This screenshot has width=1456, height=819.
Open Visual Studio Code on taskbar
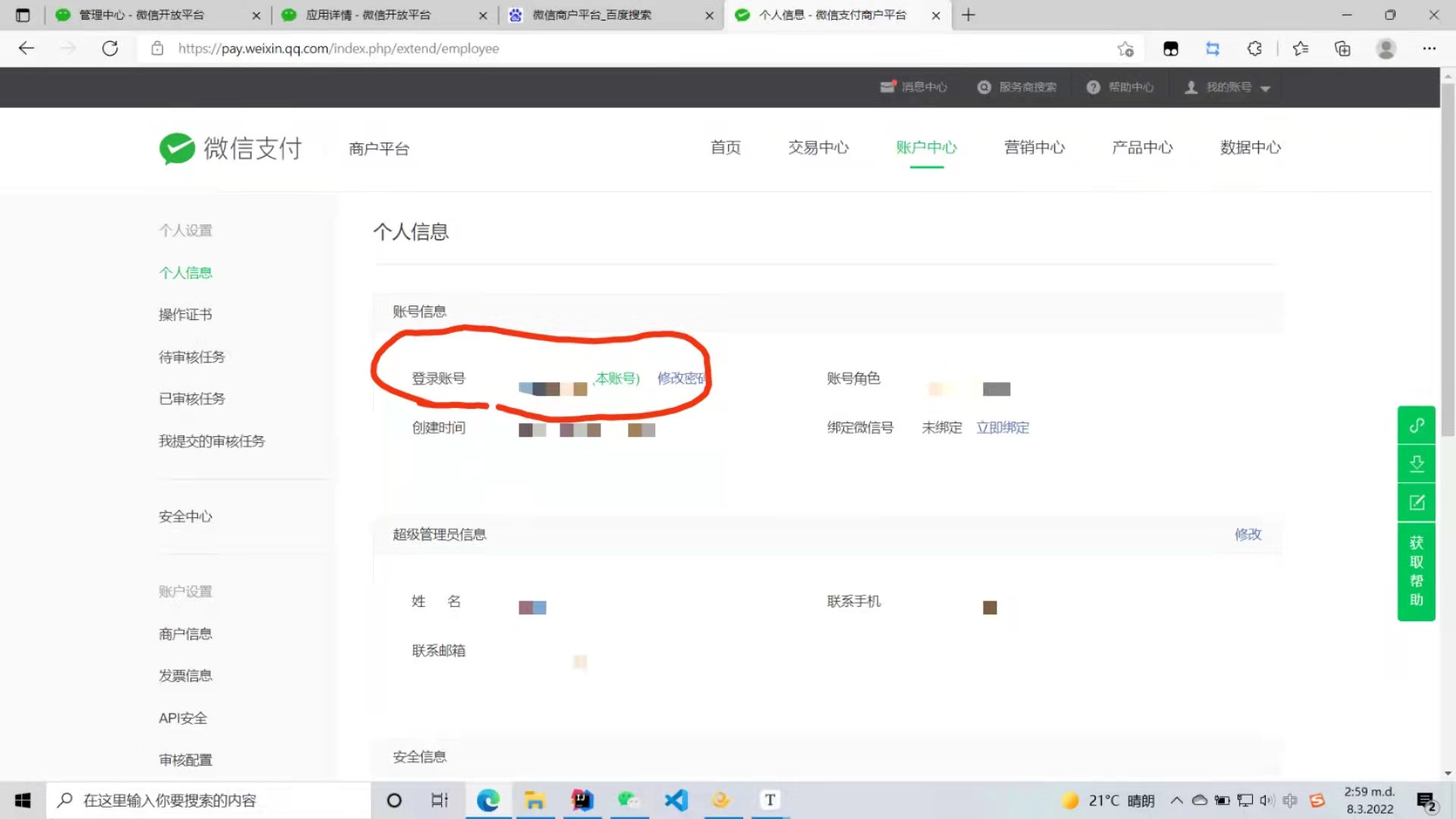(676, 801)
